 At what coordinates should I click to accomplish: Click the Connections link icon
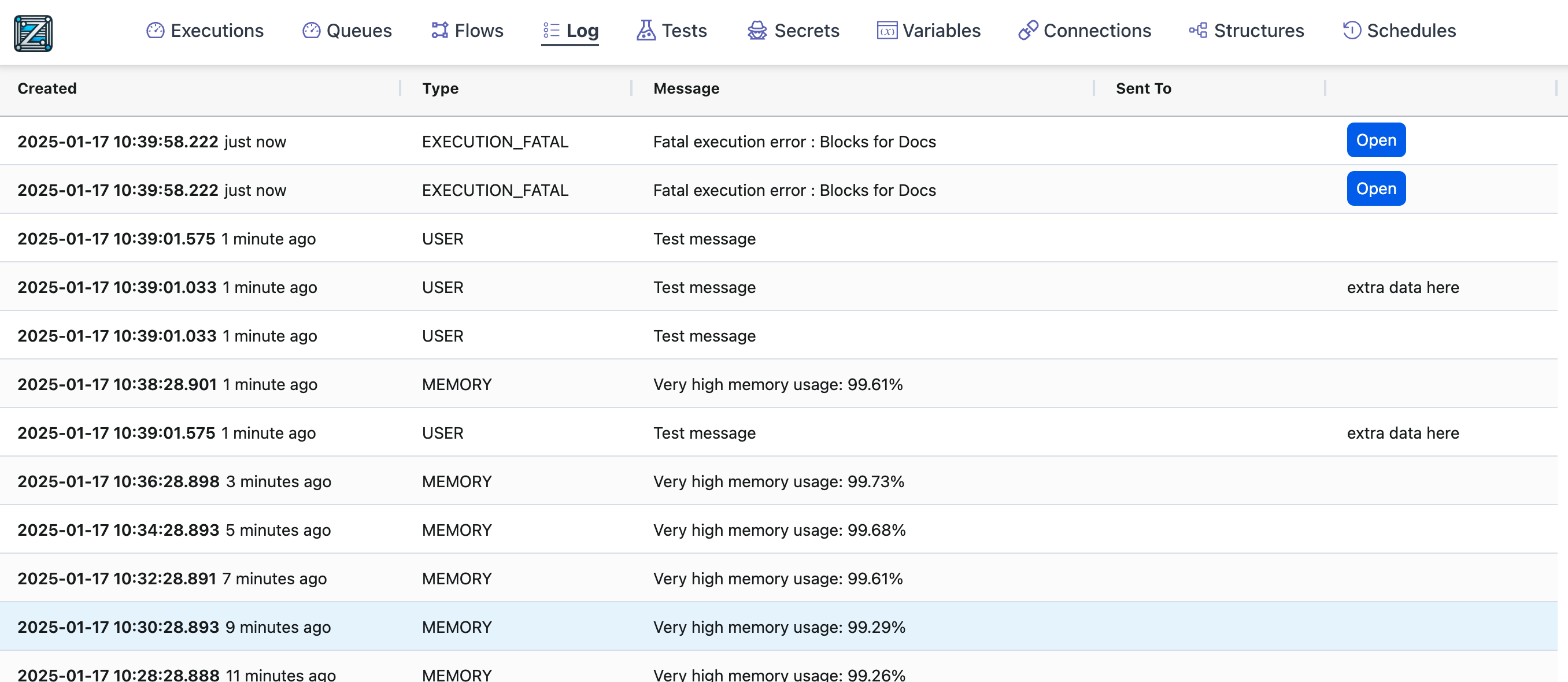pos(1027,31)
